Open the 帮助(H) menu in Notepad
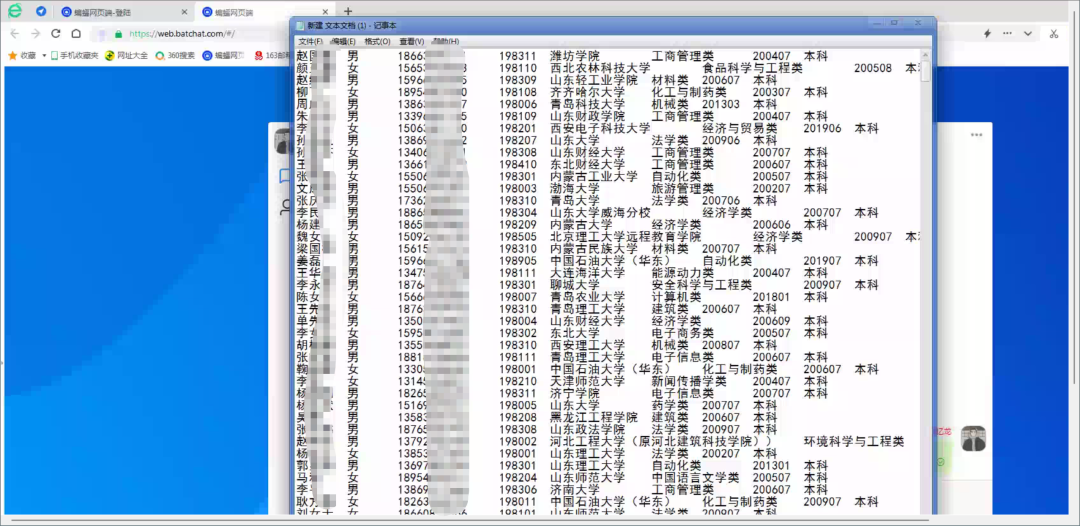Screen dimensions: 1080x526 (x=445, y=41)
